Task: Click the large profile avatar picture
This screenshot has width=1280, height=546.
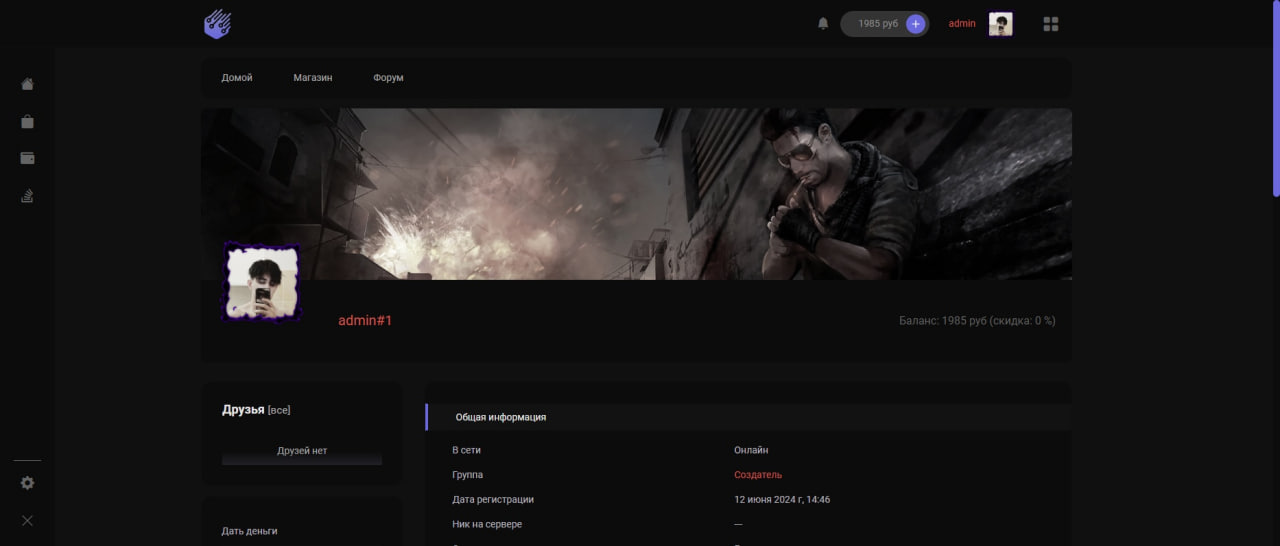Action: point(261,283)
